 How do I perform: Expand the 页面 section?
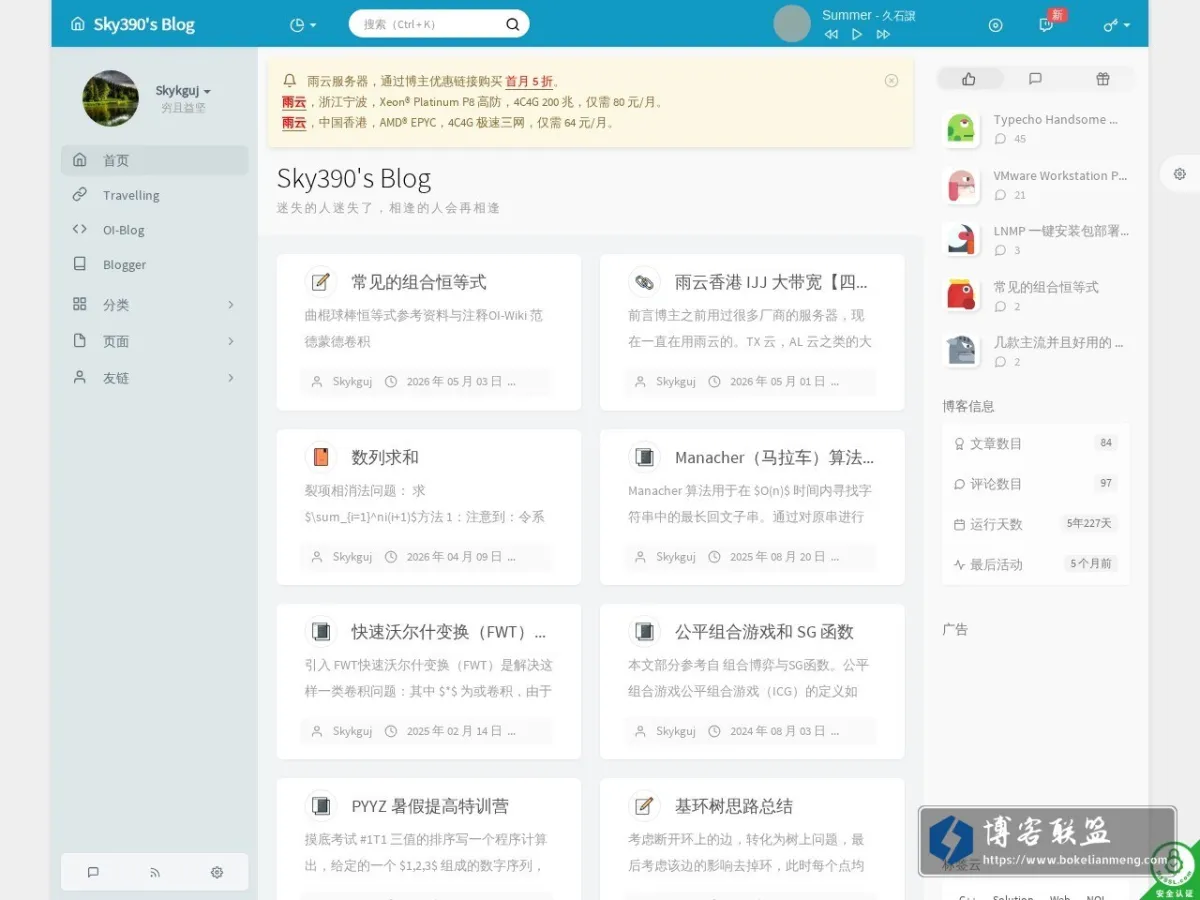(x=155, y=341)
